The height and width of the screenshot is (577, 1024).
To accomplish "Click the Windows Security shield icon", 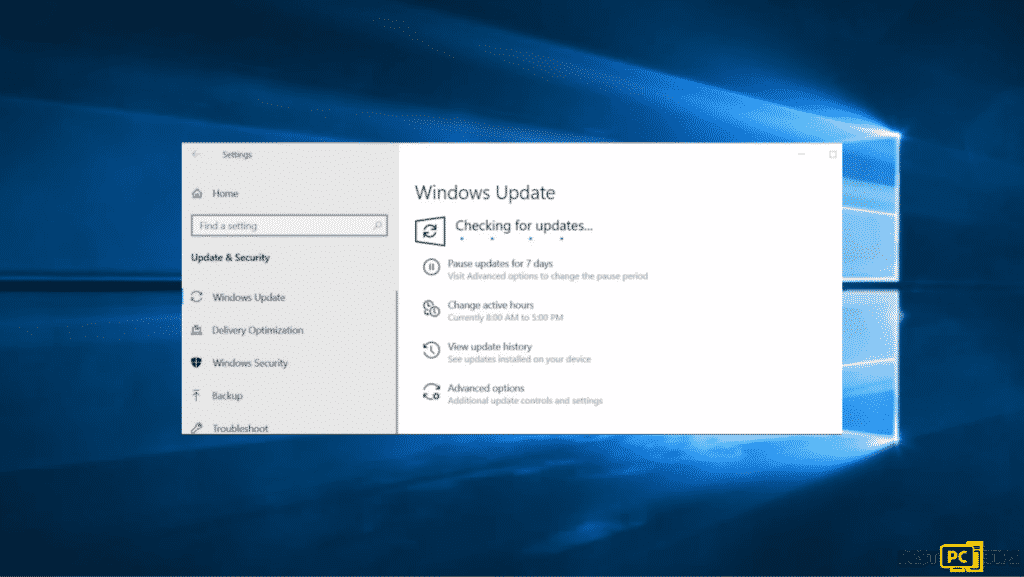I will (x=197, y=363).
